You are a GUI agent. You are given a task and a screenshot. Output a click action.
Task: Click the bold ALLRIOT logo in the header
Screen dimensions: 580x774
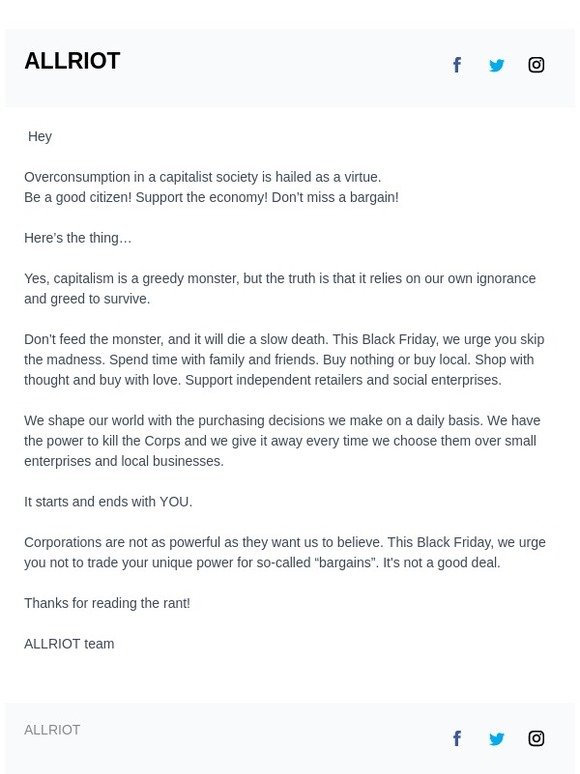click(x=72, y=61)
